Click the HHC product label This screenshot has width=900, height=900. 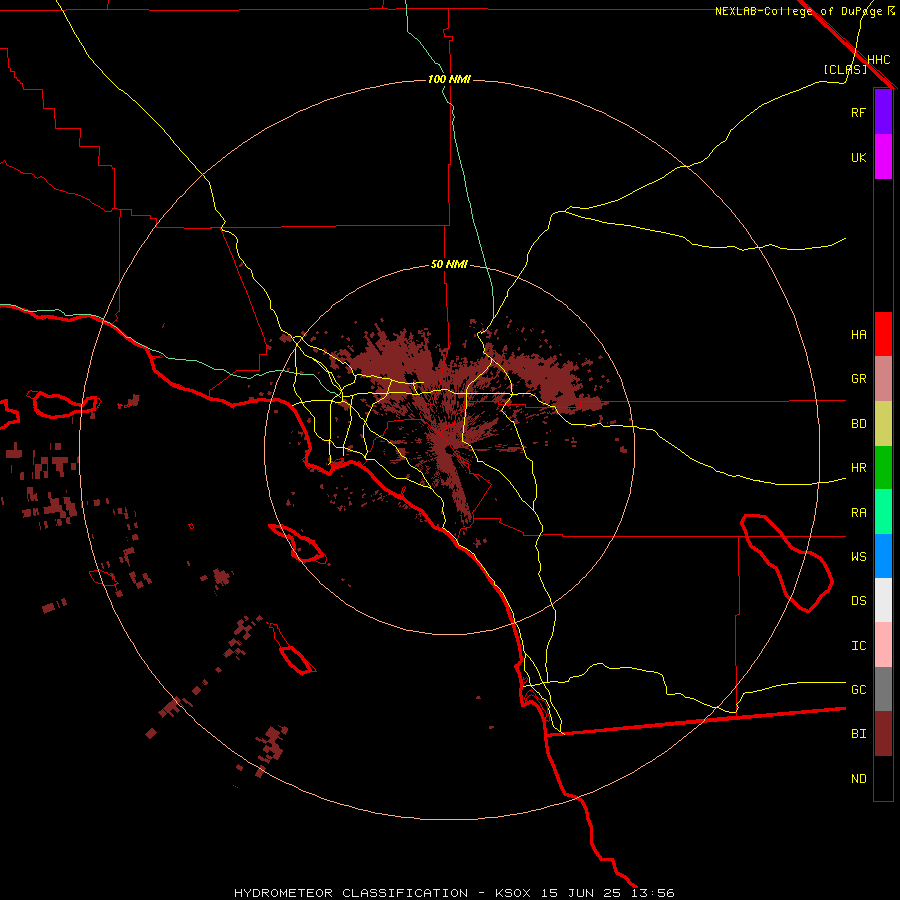878,60
